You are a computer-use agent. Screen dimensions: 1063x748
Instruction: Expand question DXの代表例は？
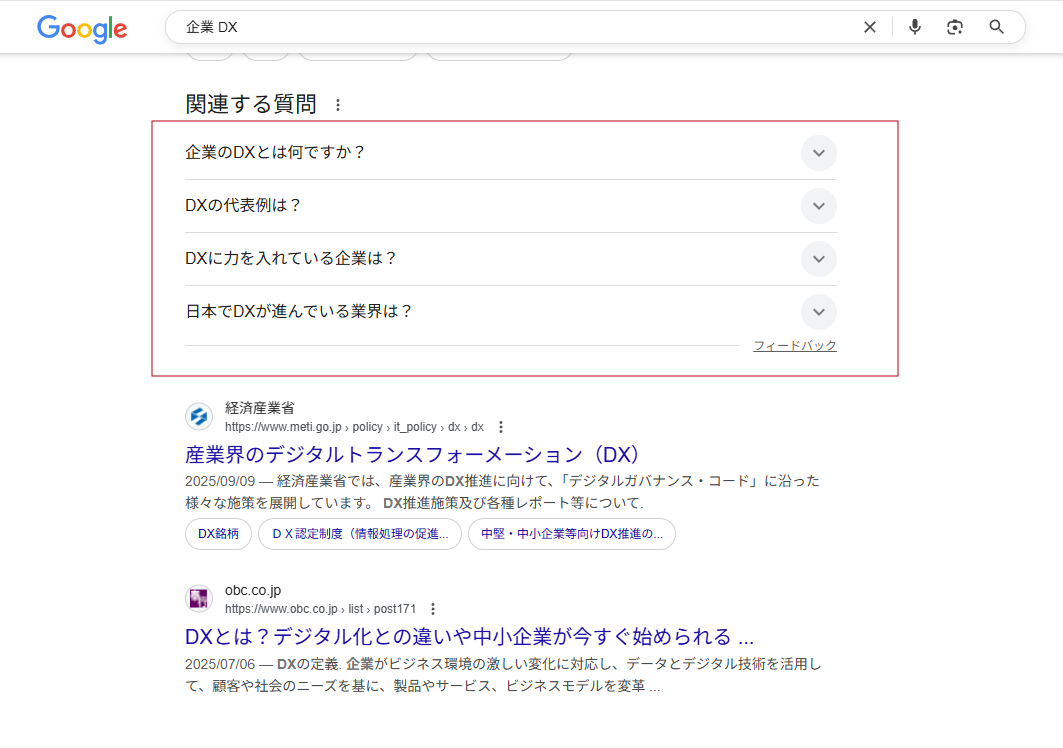point(818,206)
